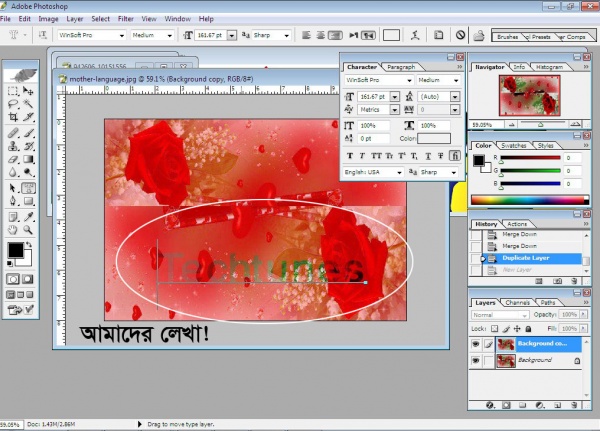The width and height of the screenshot is (600, 431).
Task: Click Faux Bold style in Character panel
Action: (x=349, y=156)
